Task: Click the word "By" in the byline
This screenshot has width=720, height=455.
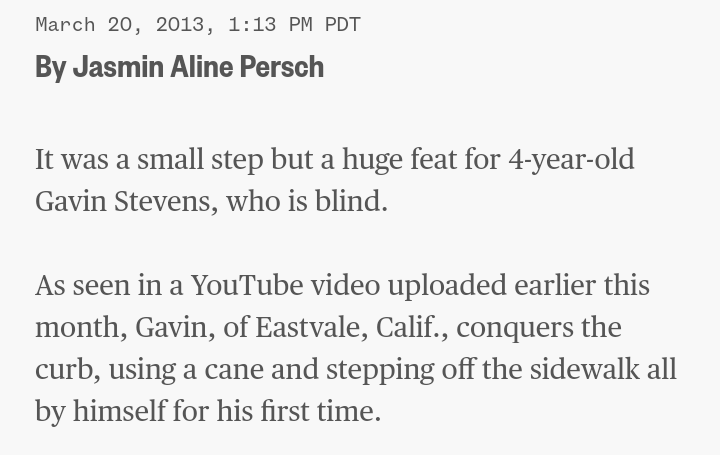Action: click(50, 67)
